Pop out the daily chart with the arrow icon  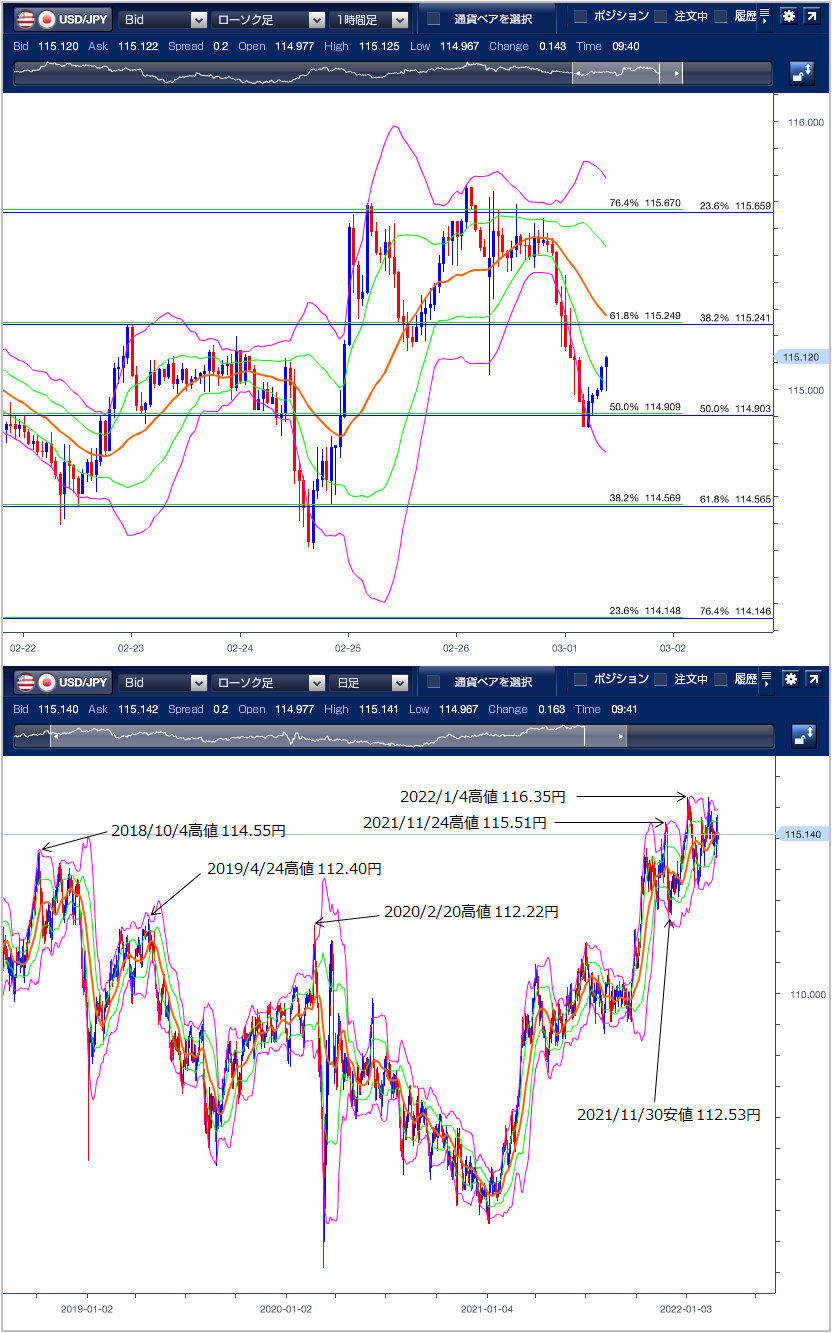pyautogui.click(x=812, y=681)
